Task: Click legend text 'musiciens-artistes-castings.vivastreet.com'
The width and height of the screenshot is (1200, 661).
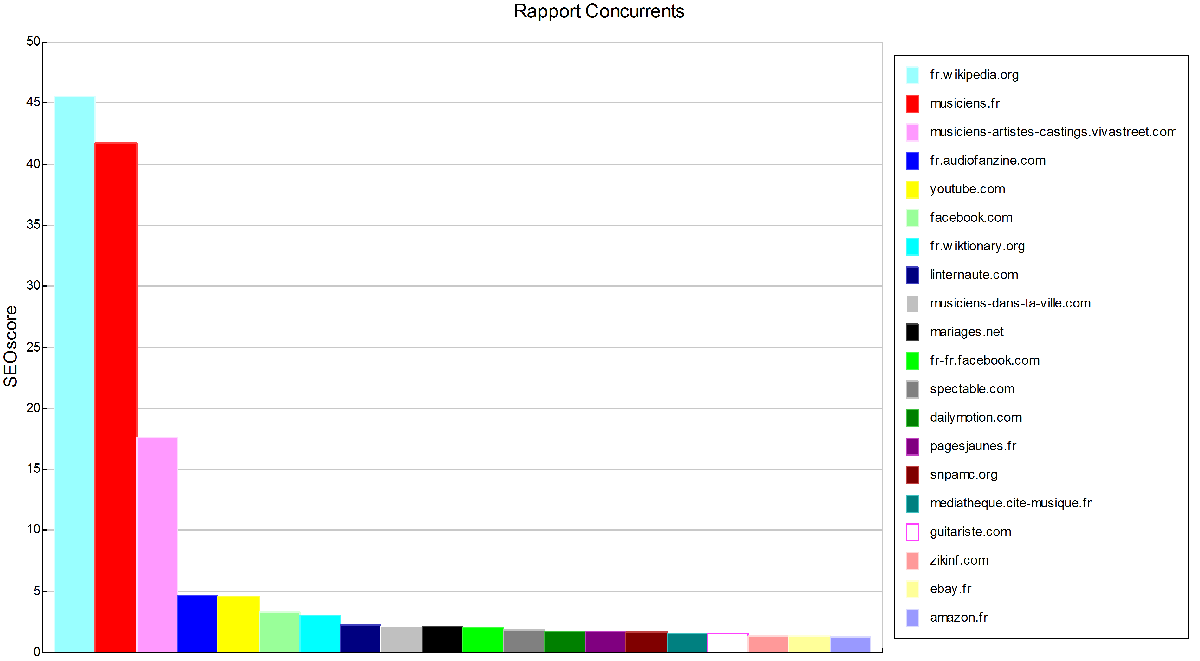Action: pos(1052,132)
